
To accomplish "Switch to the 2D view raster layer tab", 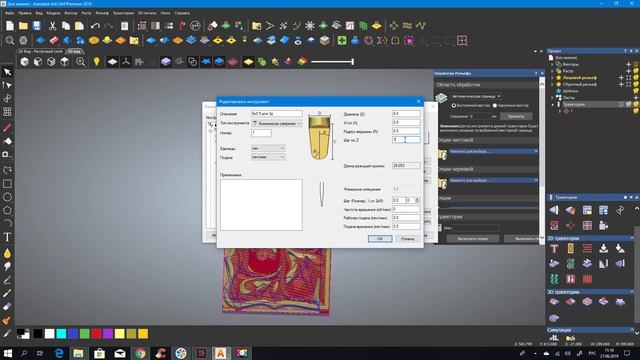I will pyautogui.click(x=40, y=51).
